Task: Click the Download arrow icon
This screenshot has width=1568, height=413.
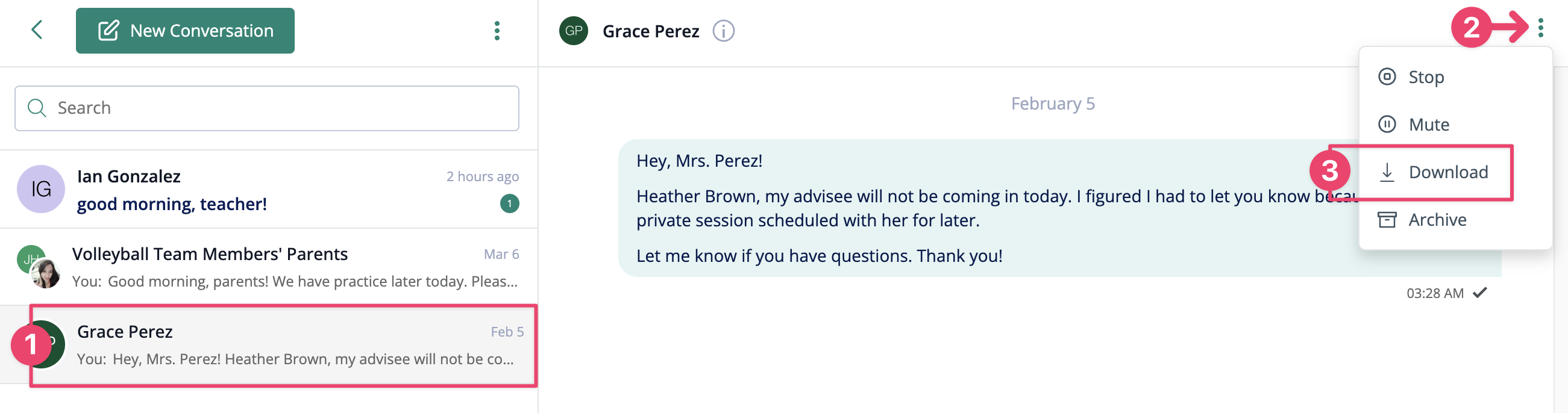Action: click(x=1387, y=172)
